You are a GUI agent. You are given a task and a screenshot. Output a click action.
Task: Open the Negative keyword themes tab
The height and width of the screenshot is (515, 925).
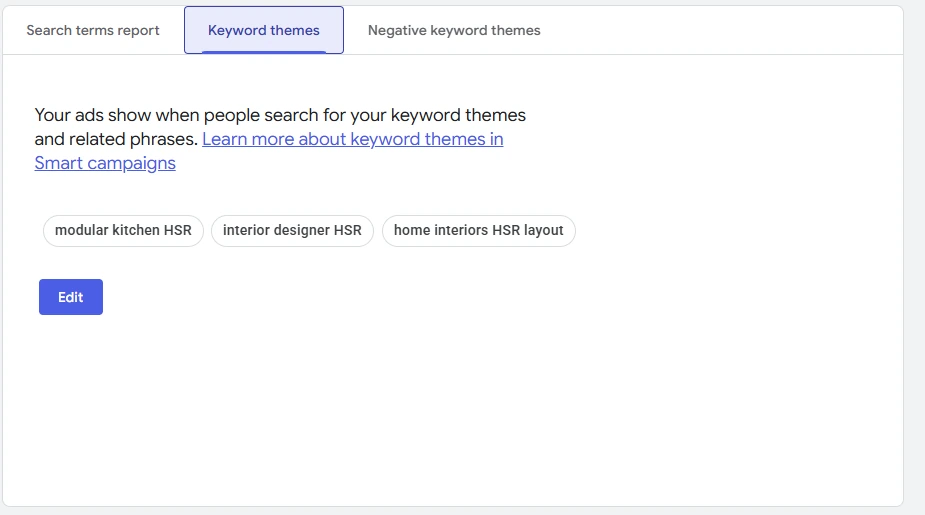point(454,30)
